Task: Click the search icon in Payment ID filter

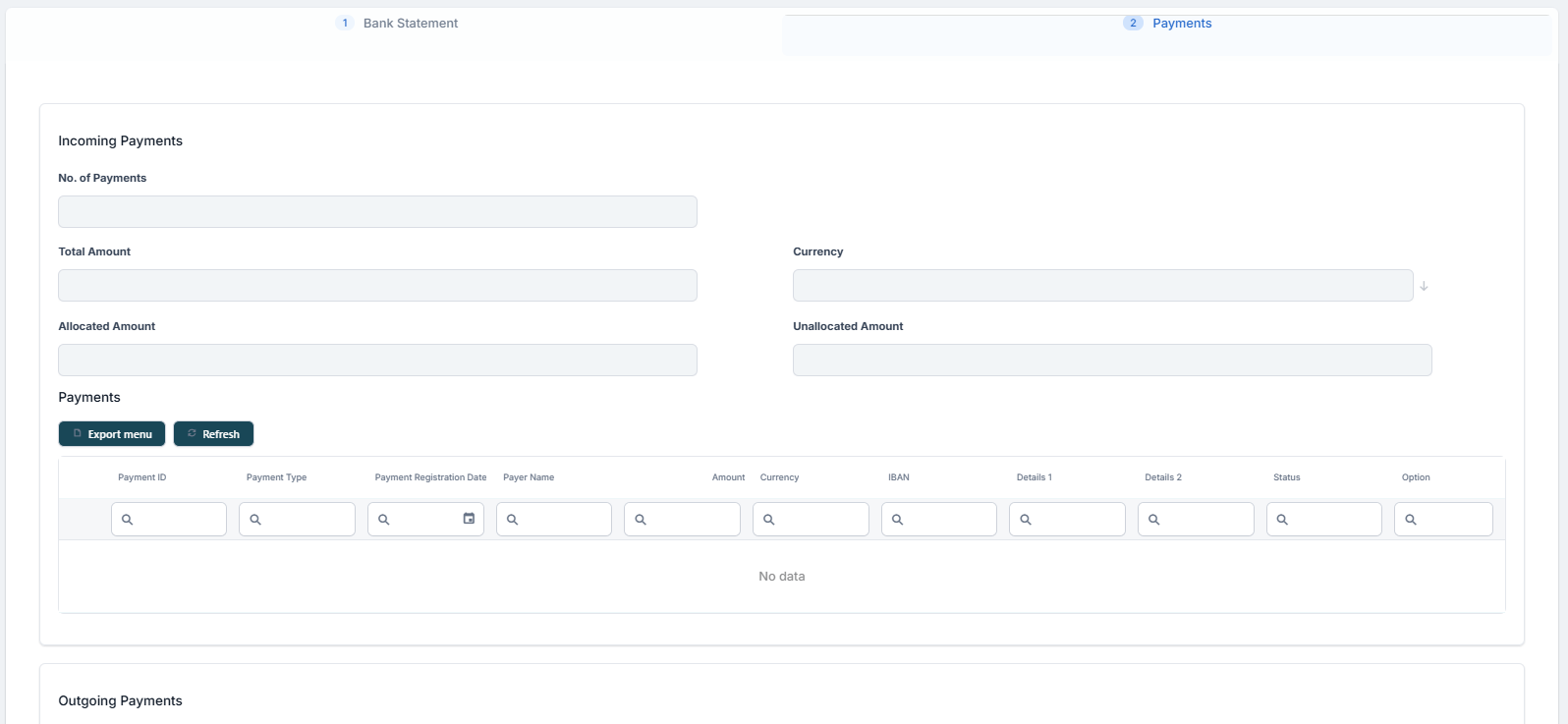Action: [x=127, y=520]
